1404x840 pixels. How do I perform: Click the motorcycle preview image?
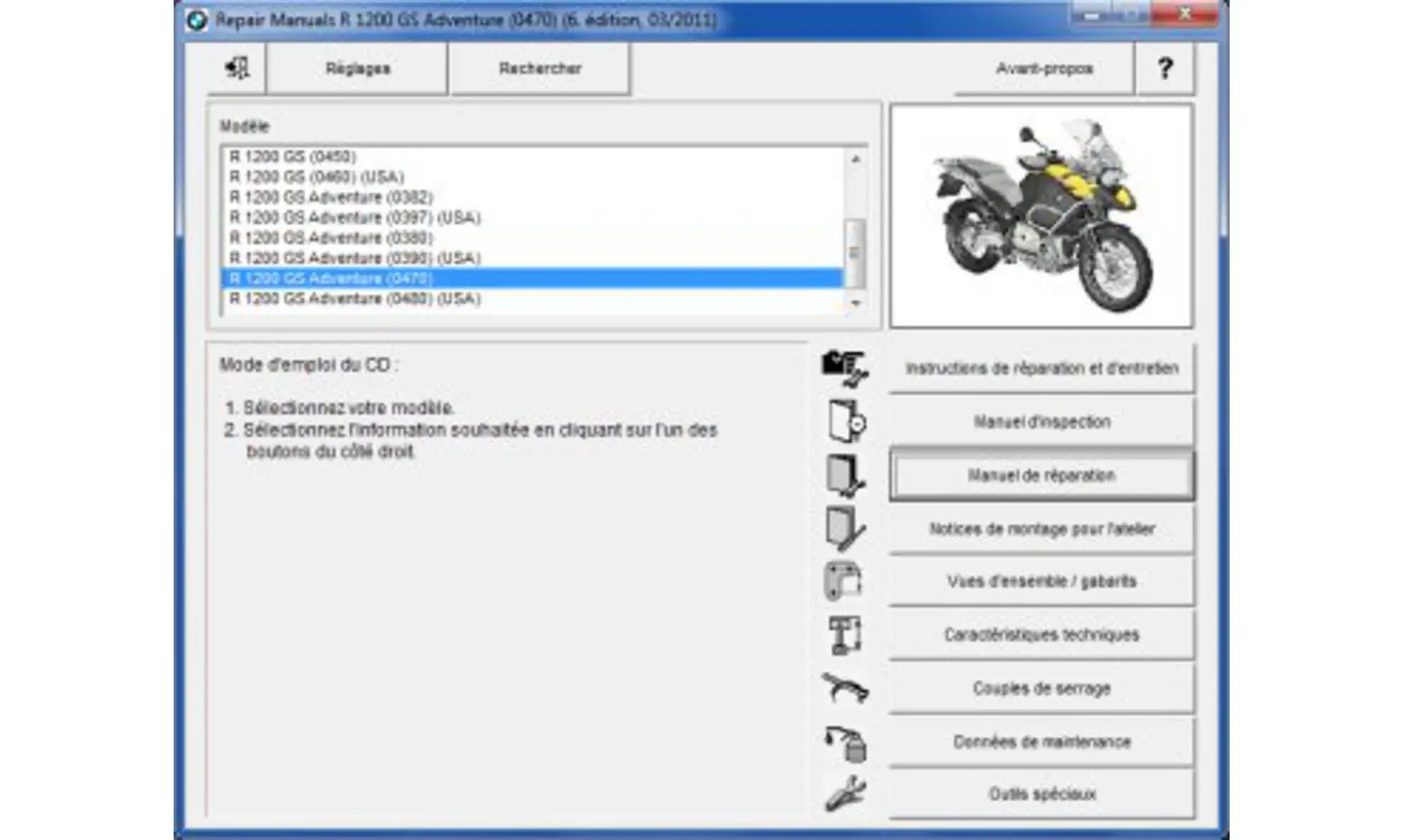coord(1042,216)
